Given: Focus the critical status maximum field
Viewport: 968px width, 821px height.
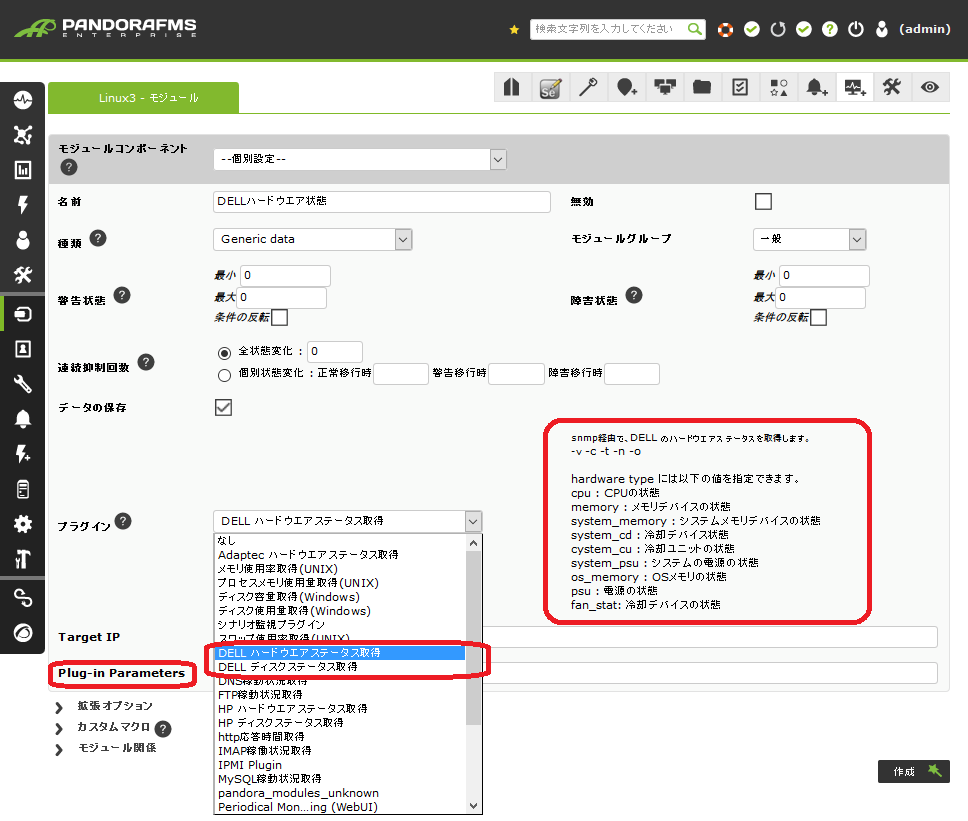Looking at the screenshot, I should [x=821, y=298].
